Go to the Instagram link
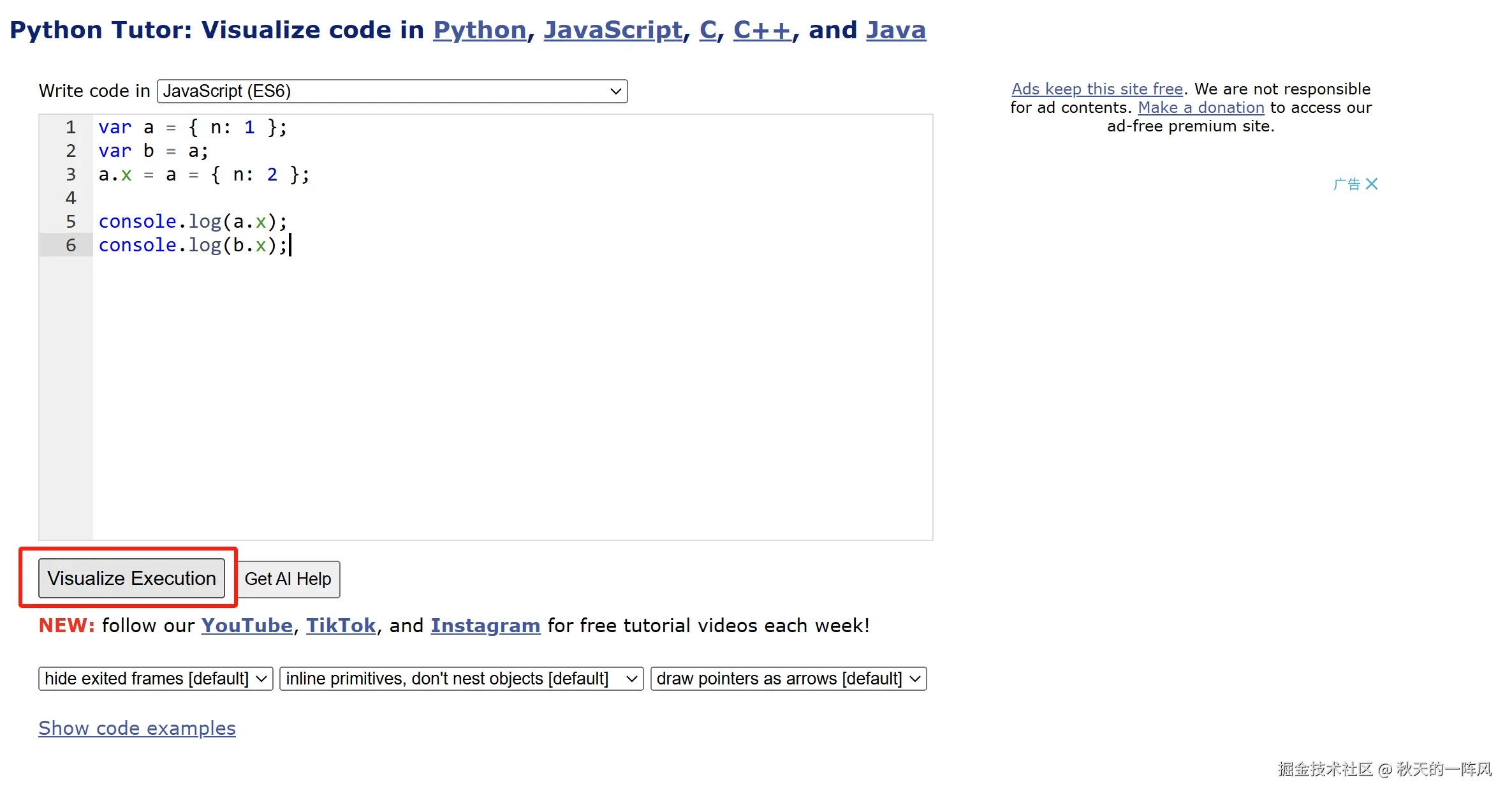1512x798 pixels. point(485,626)
